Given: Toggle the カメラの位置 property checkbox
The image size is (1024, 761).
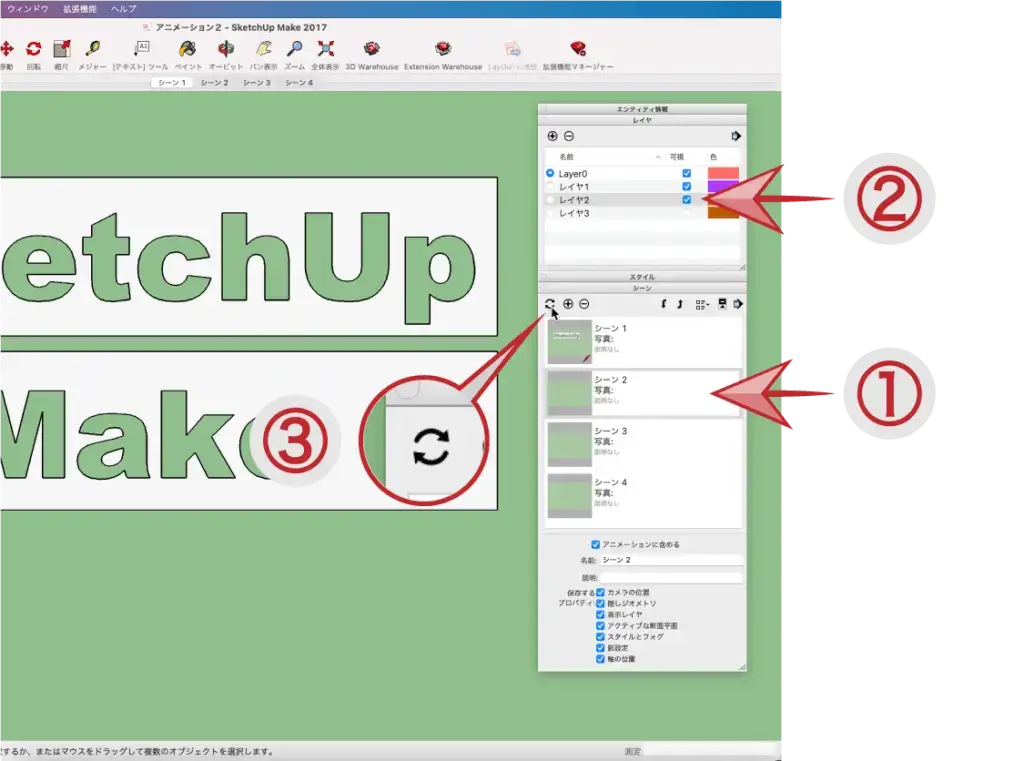Looking at the screenshot, I should pos(600,593).
